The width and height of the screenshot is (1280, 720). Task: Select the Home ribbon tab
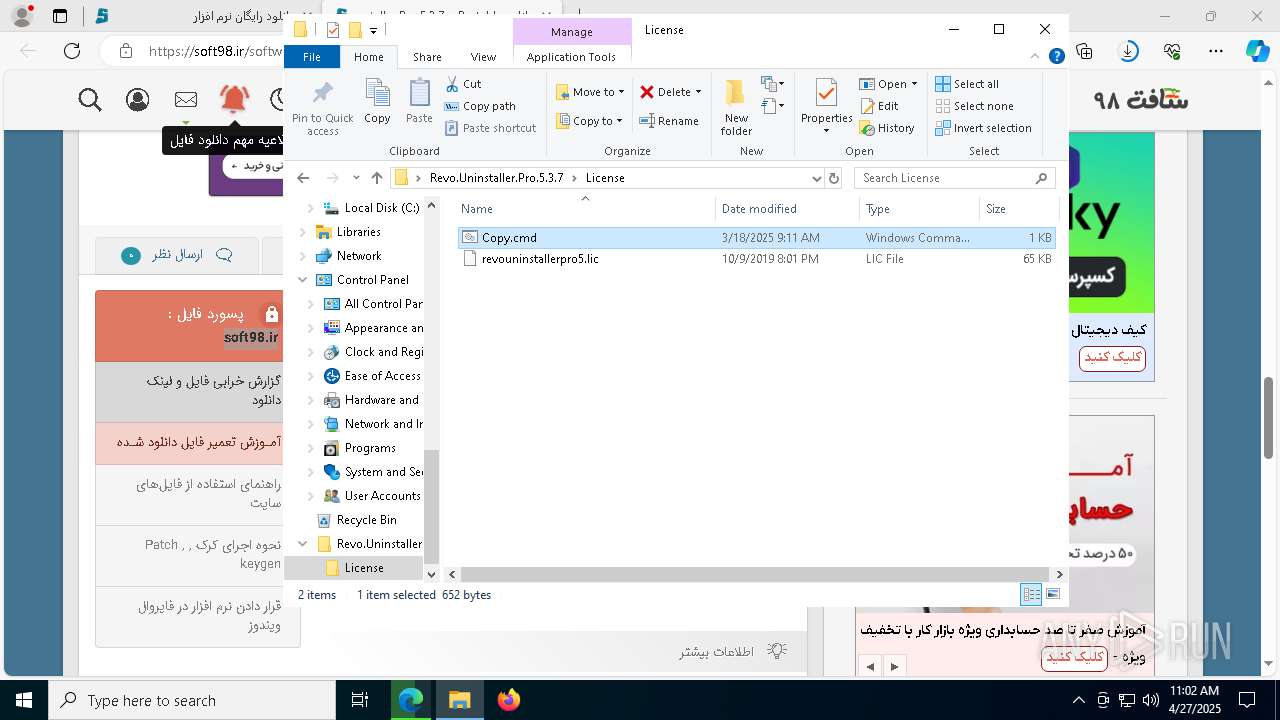click(x=369, y=57)
